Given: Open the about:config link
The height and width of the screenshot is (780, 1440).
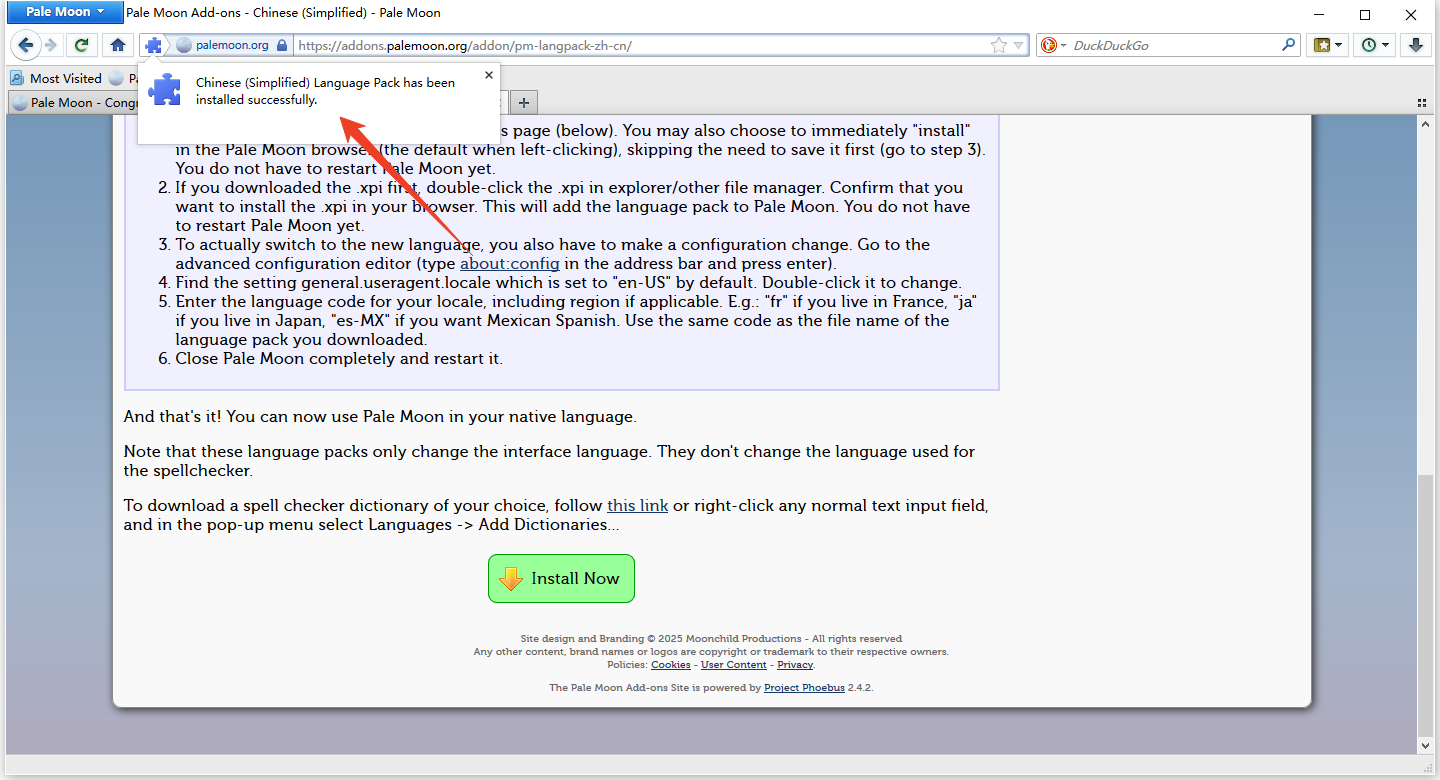Looking at the screenshot, I should [x=509, y=264].
